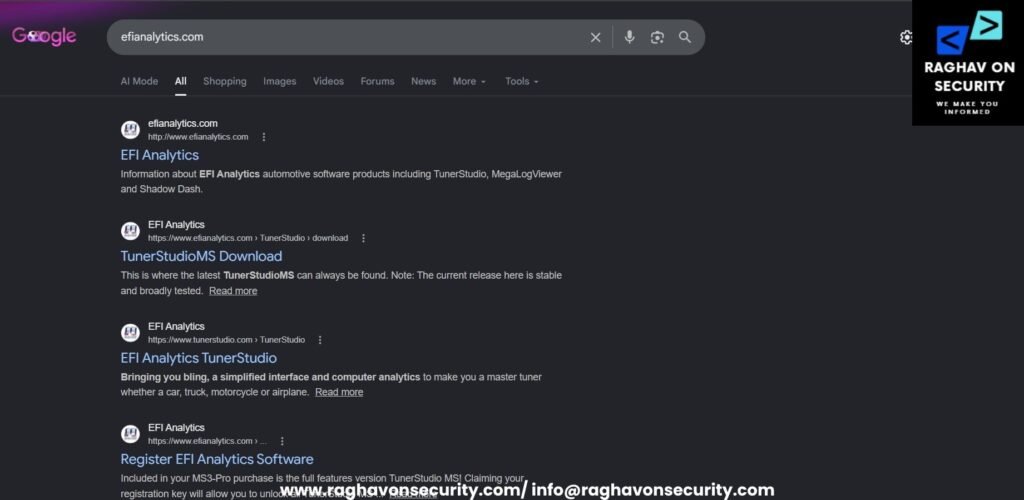This screenshot has height=500, width=1024.
Task: Open Register EFI Analytics Software link
Action: (x=217, y=460)
